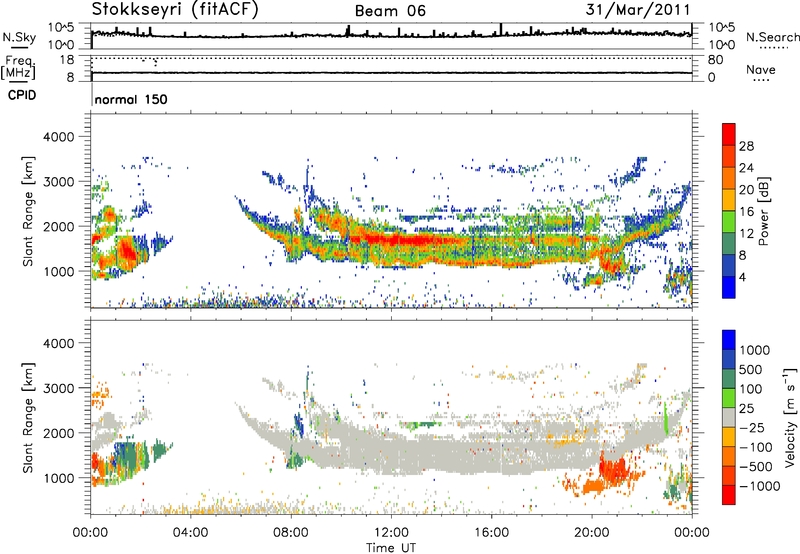Click the '100' tick on Velocity colorbar
The image size is (800, 554).
click(751, 389)
